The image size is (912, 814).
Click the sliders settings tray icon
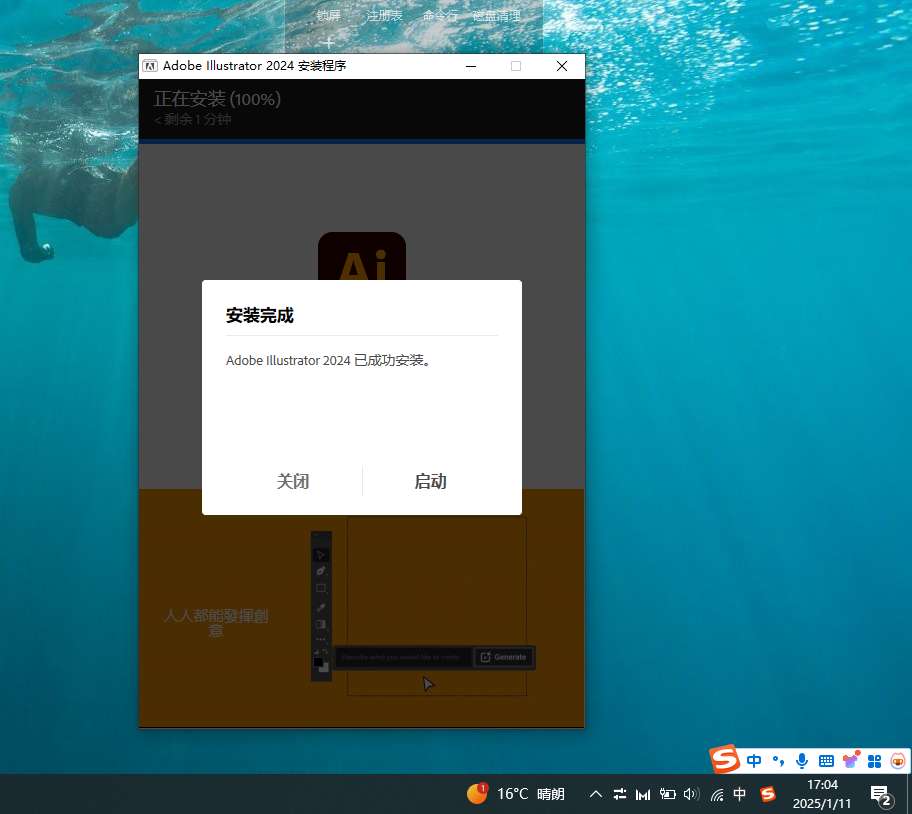tap(619, 794)
